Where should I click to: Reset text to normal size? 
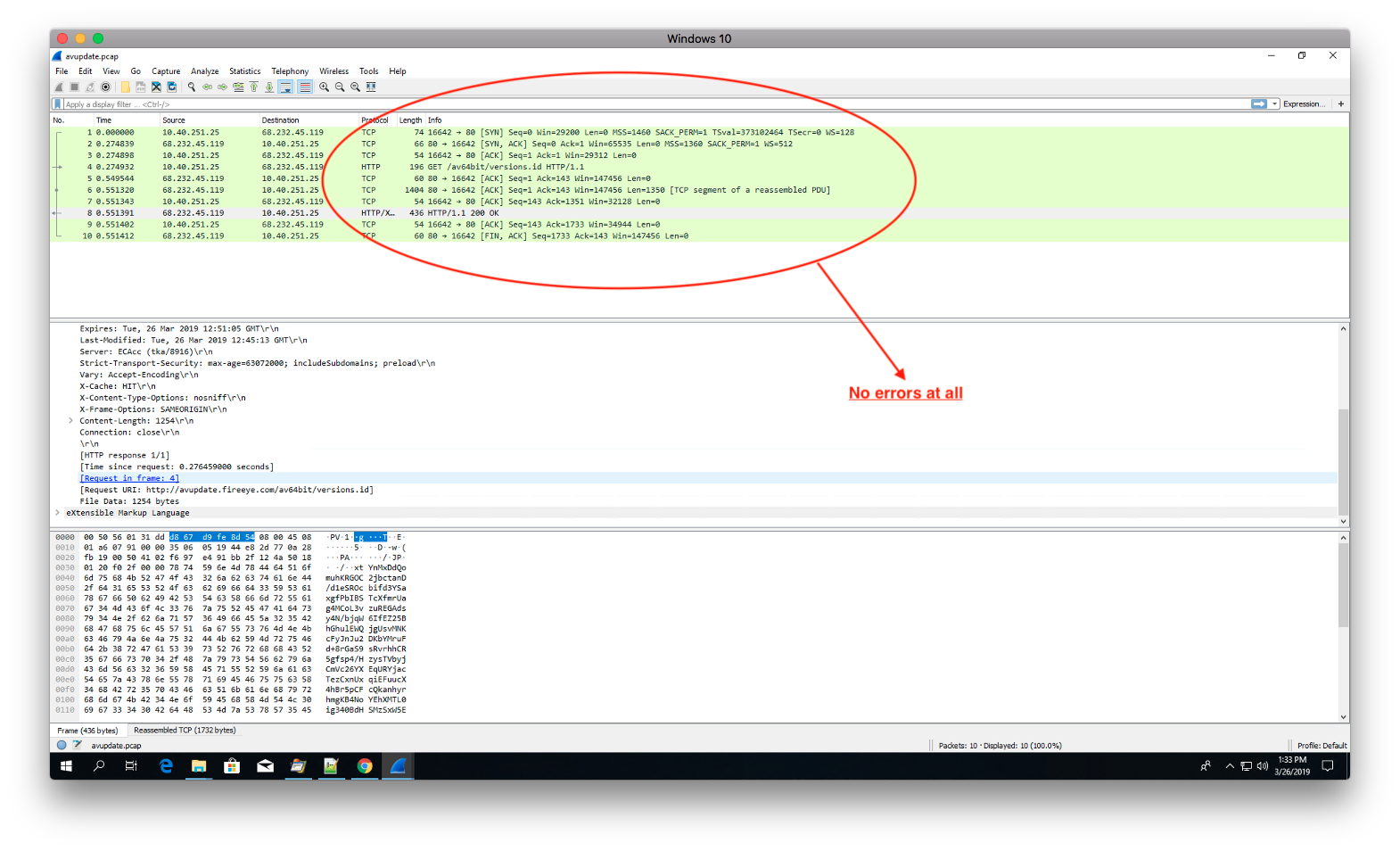tap(356, 87)
